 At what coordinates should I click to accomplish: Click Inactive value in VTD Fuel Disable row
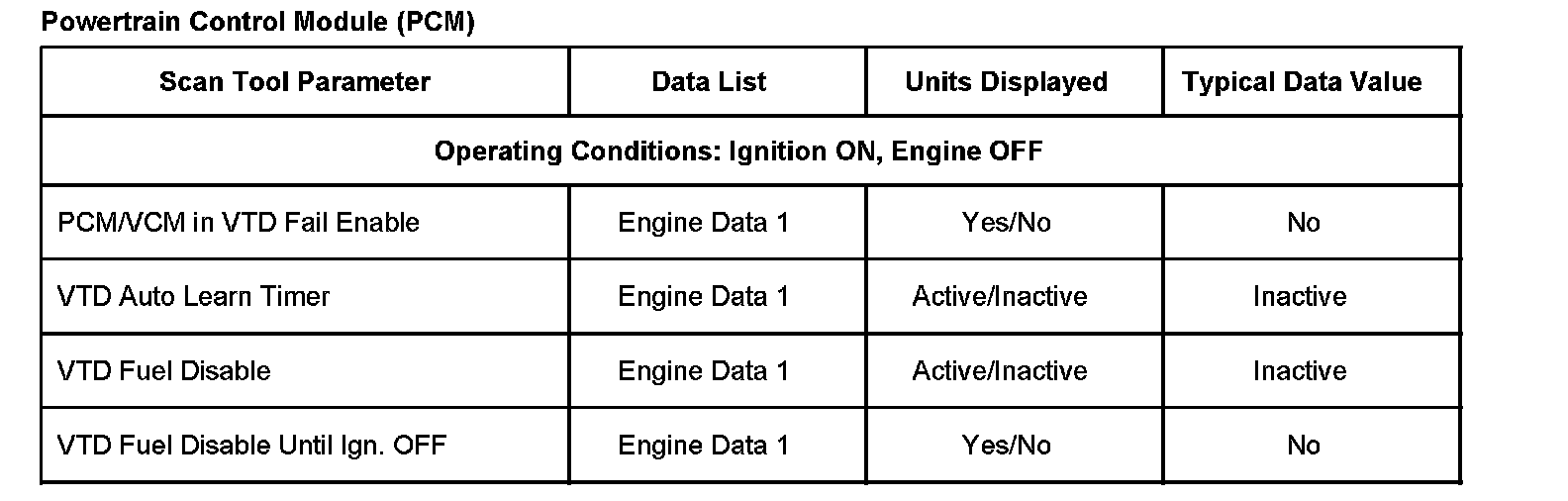click(1300, 370)
